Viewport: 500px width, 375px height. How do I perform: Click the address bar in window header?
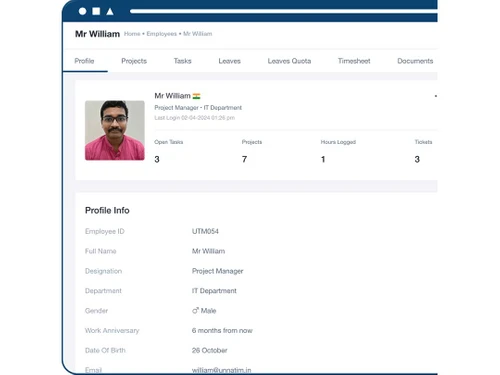click(x=284, y=11)
